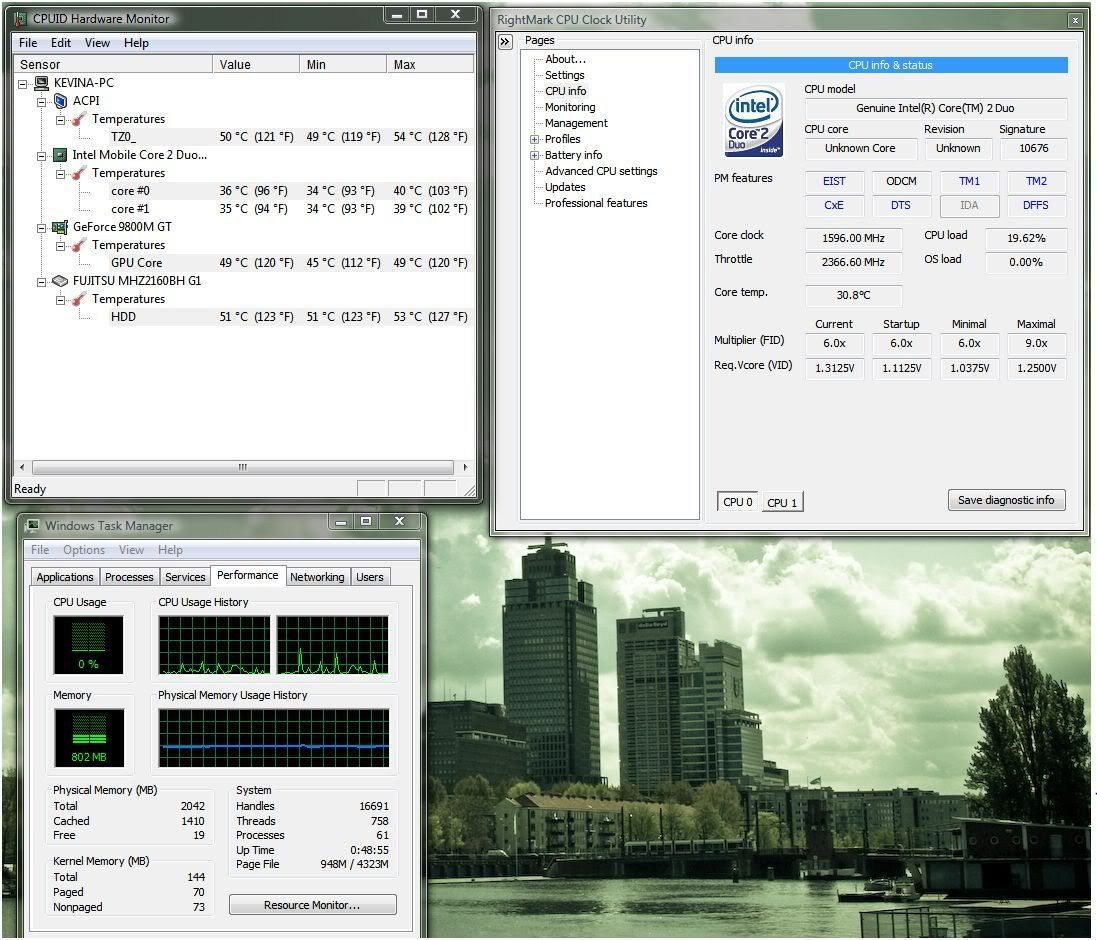Collapse Temperatures under ACPI
This screenshot has height=940, width=1097.
tap(60, 120)
